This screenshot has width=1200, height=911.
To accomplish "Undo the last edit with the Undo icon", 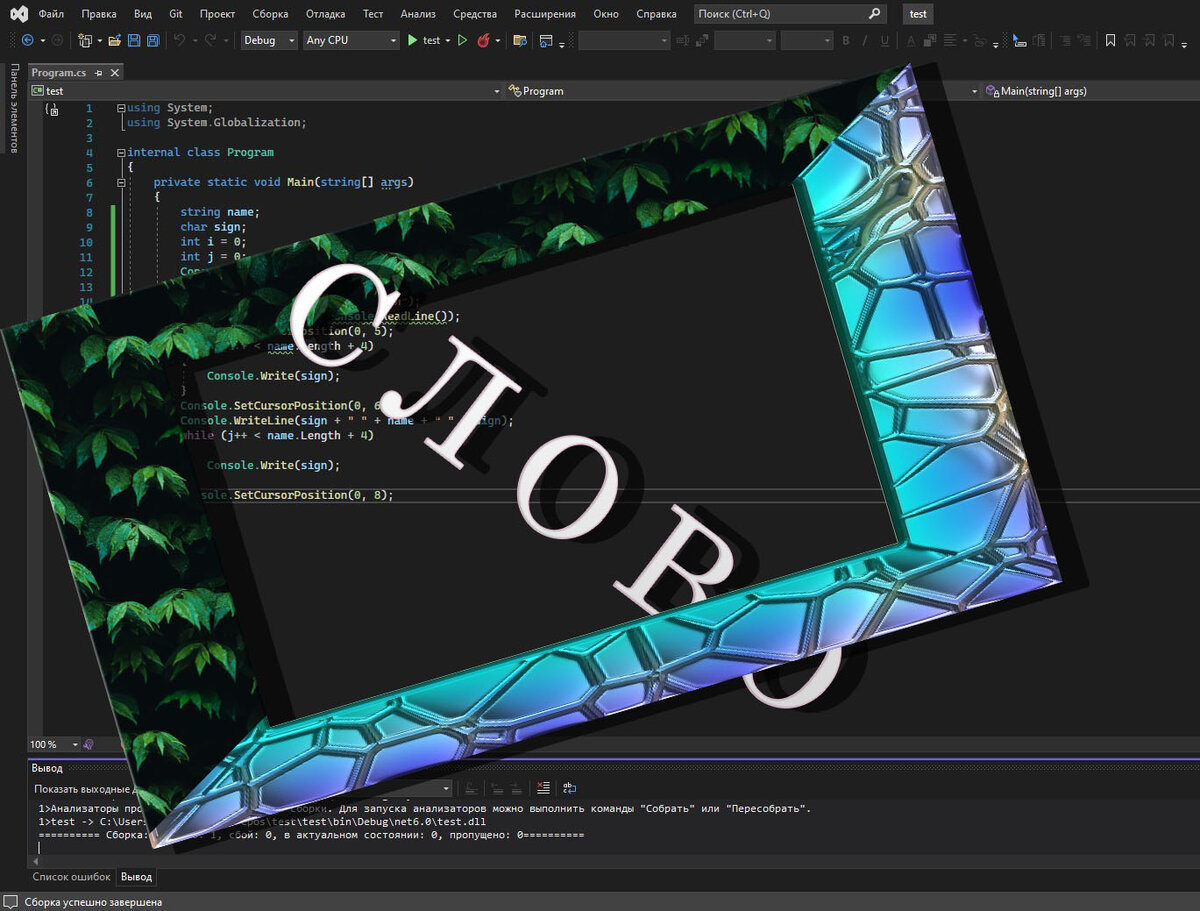I will (179, 40).
